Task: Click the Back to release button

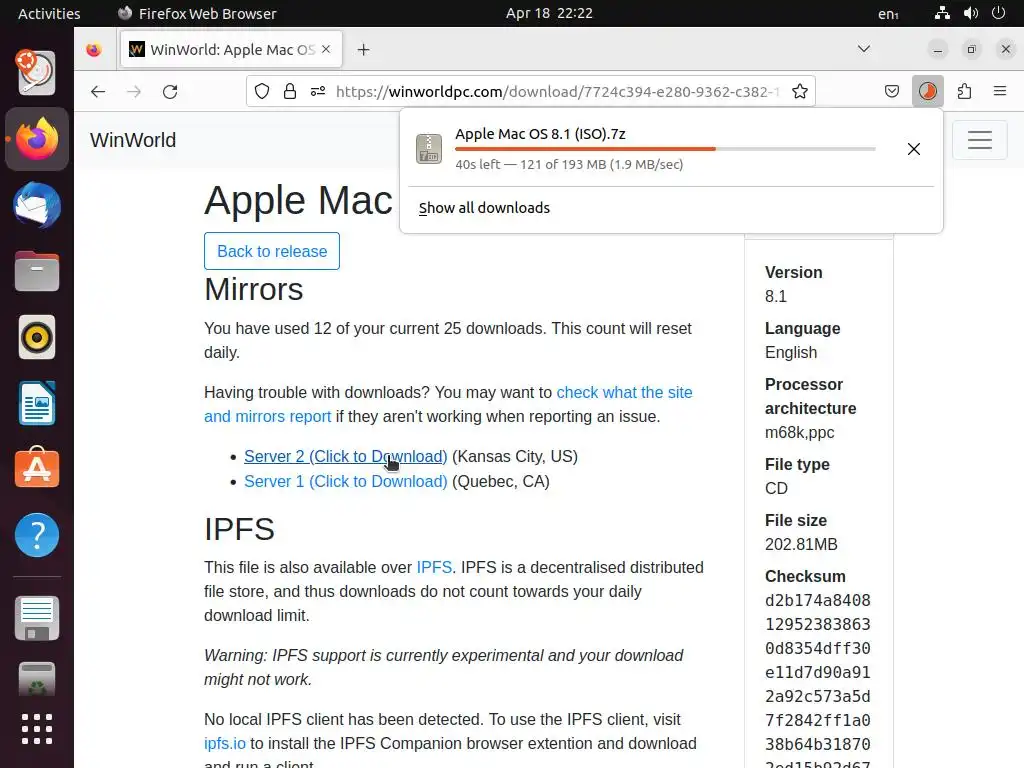Action: point(272,251)
